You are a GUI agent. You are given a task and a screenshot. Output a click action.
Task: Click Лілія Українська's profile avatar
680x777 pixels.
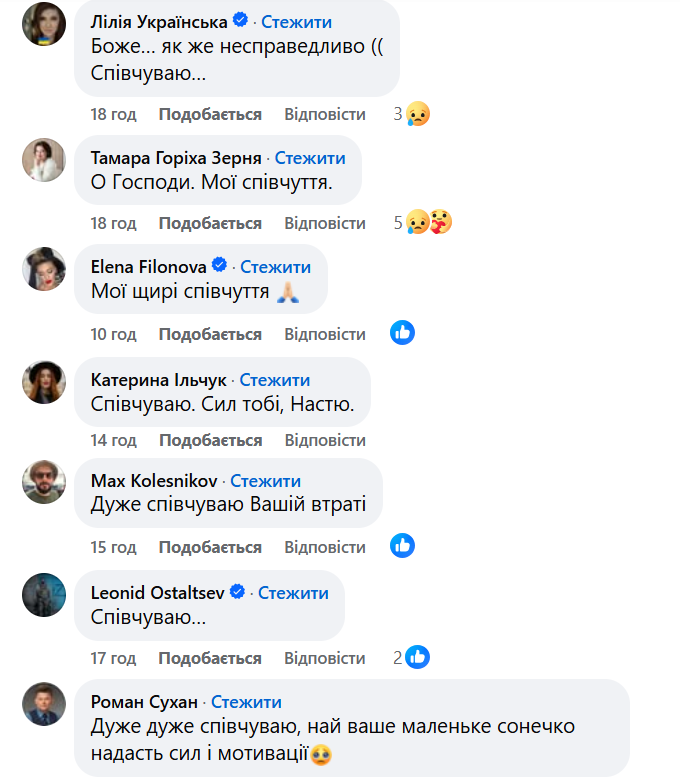44,22
